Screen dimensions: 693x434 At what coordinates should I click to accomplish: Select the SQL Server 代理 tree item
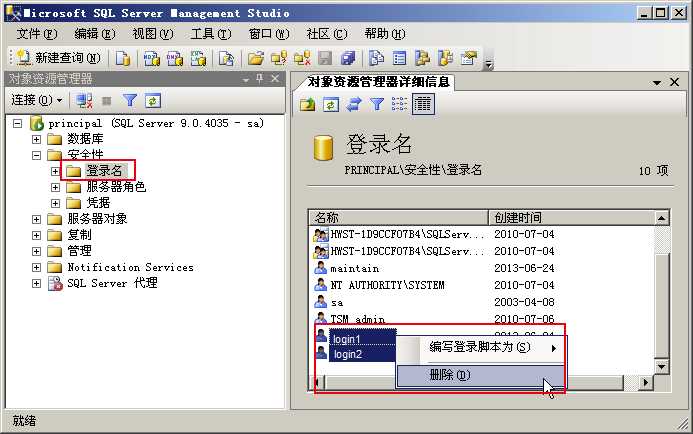112,283
